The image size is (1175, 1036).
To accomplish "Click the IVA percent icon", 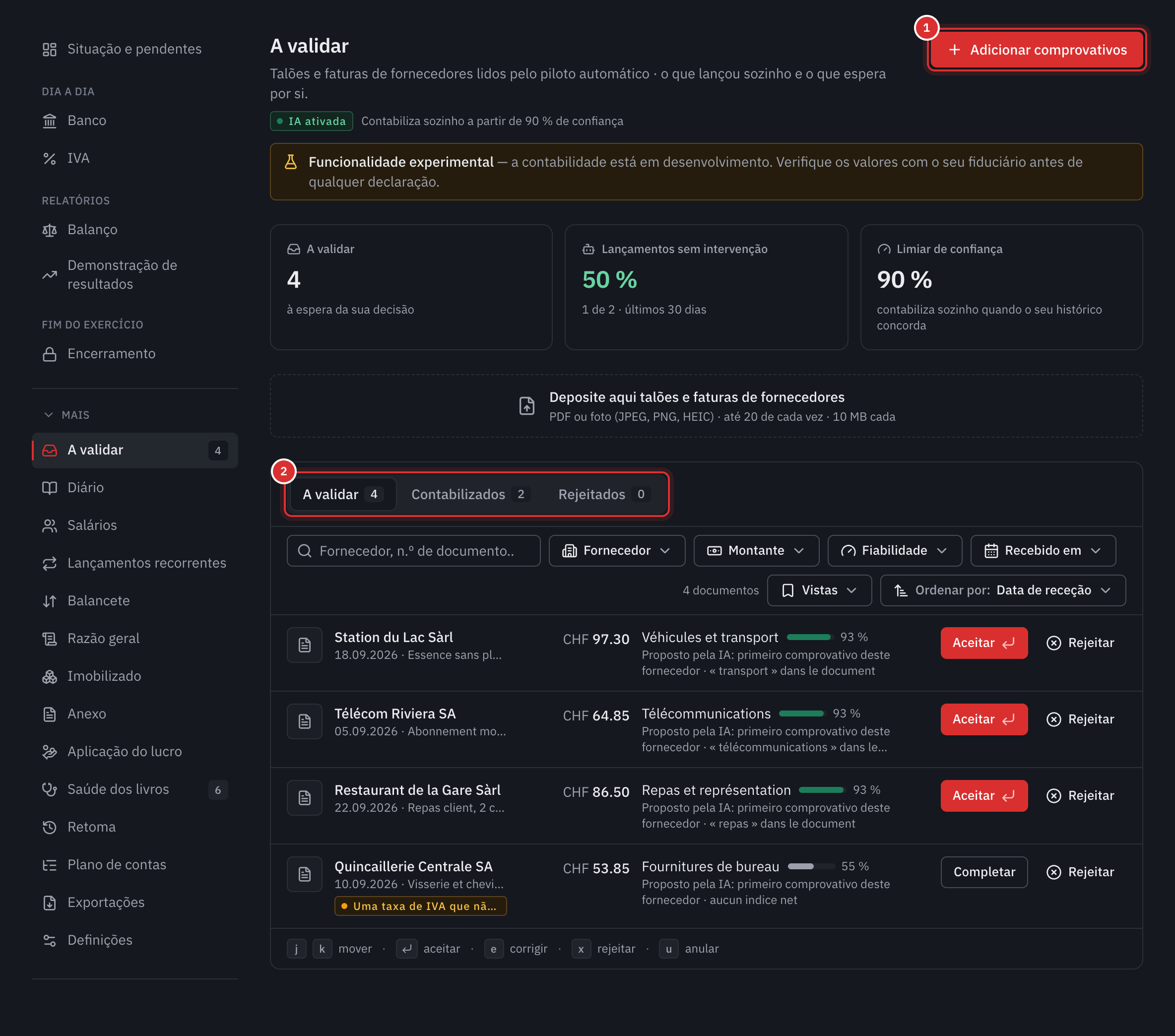I will pyautogui.click(x=50, y=159).
